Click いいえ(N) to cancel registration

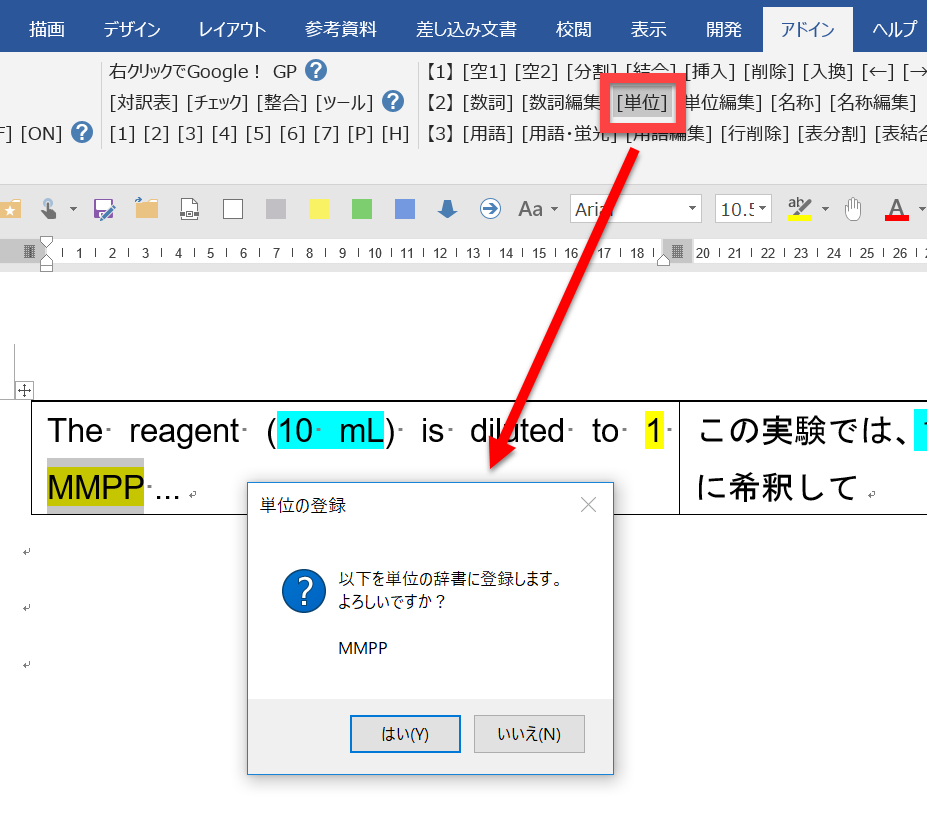coord(529,734)
